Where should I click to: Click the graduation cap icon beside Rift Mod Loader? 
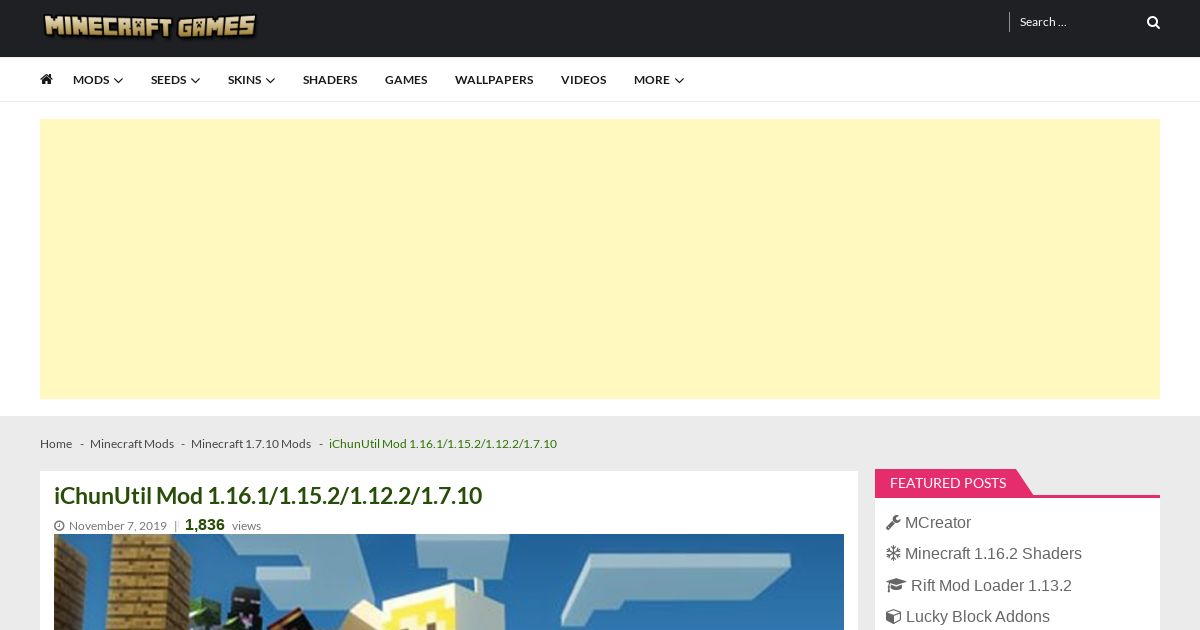(x=895, y=586)
